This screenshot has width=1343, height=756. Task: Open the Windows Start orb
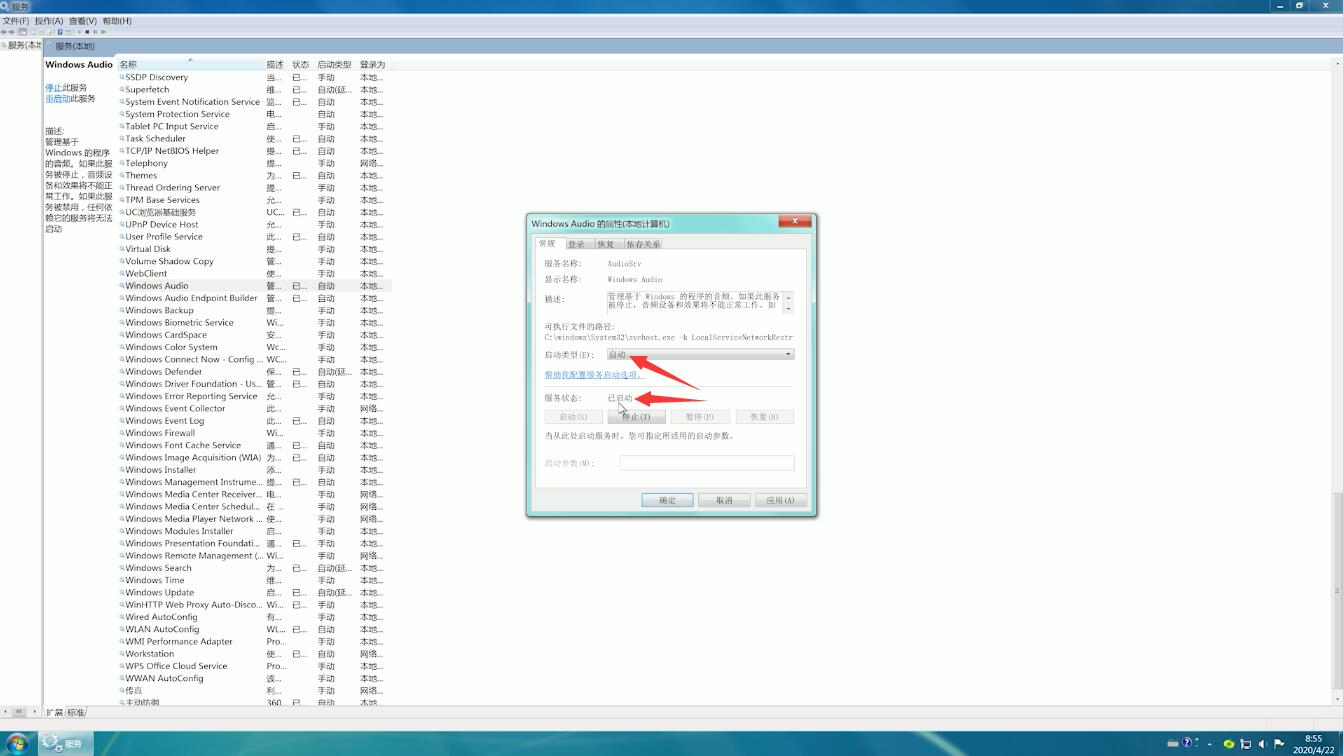pyautogui.click(x=17, y=743)
